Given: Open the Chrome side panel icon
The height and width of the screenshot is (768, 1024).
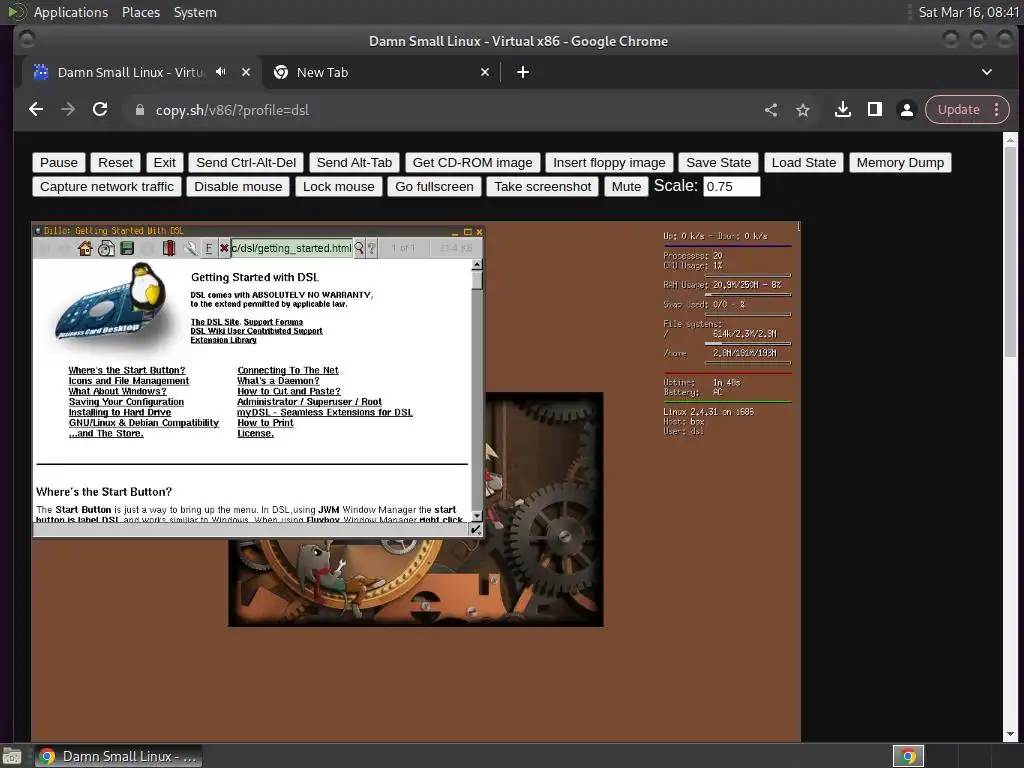Looking at the screenshot, I should tap(874, 110).
